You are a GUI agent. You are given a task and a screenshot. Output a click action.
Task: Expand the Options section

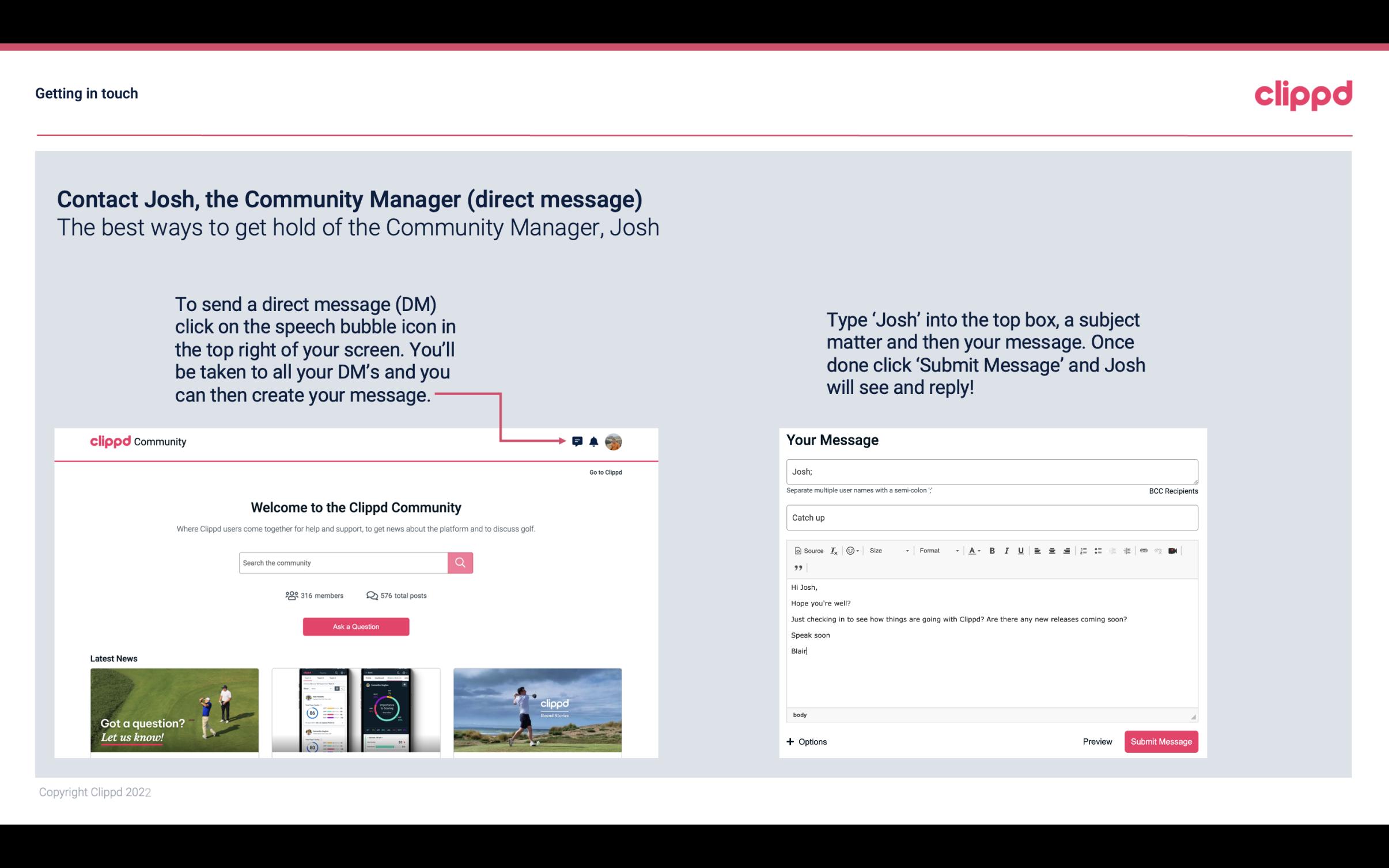click(806, 741)
